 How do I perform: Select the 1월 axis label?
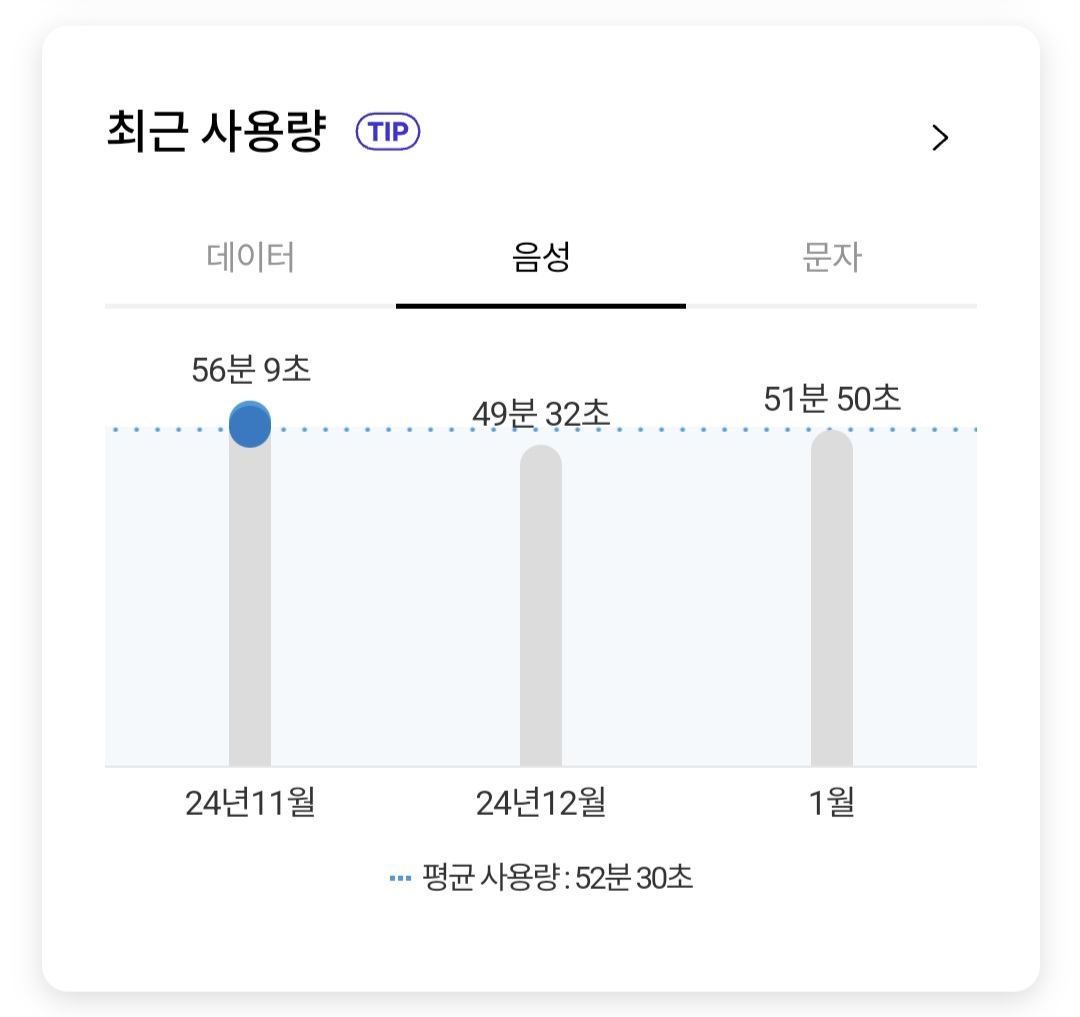tap(831, 803)
